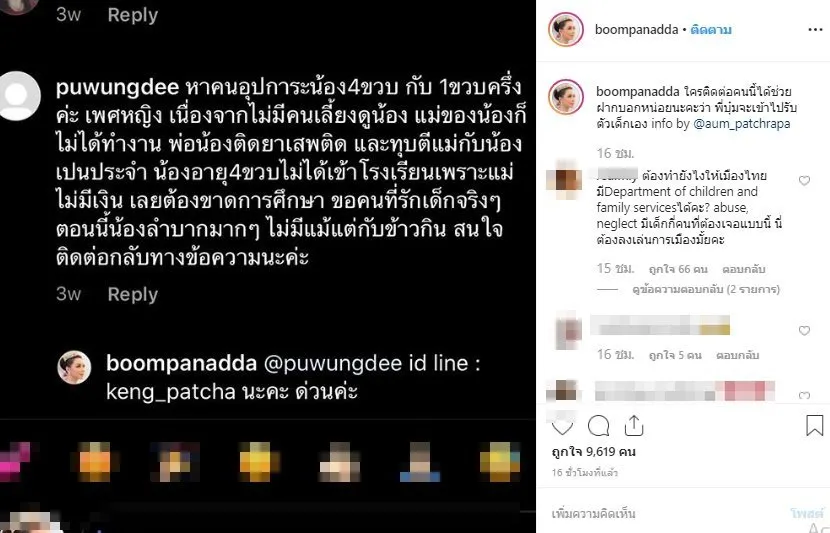830x533 pixels.
Task: Open comment bubble icon below post
Action: pos(599,426)
